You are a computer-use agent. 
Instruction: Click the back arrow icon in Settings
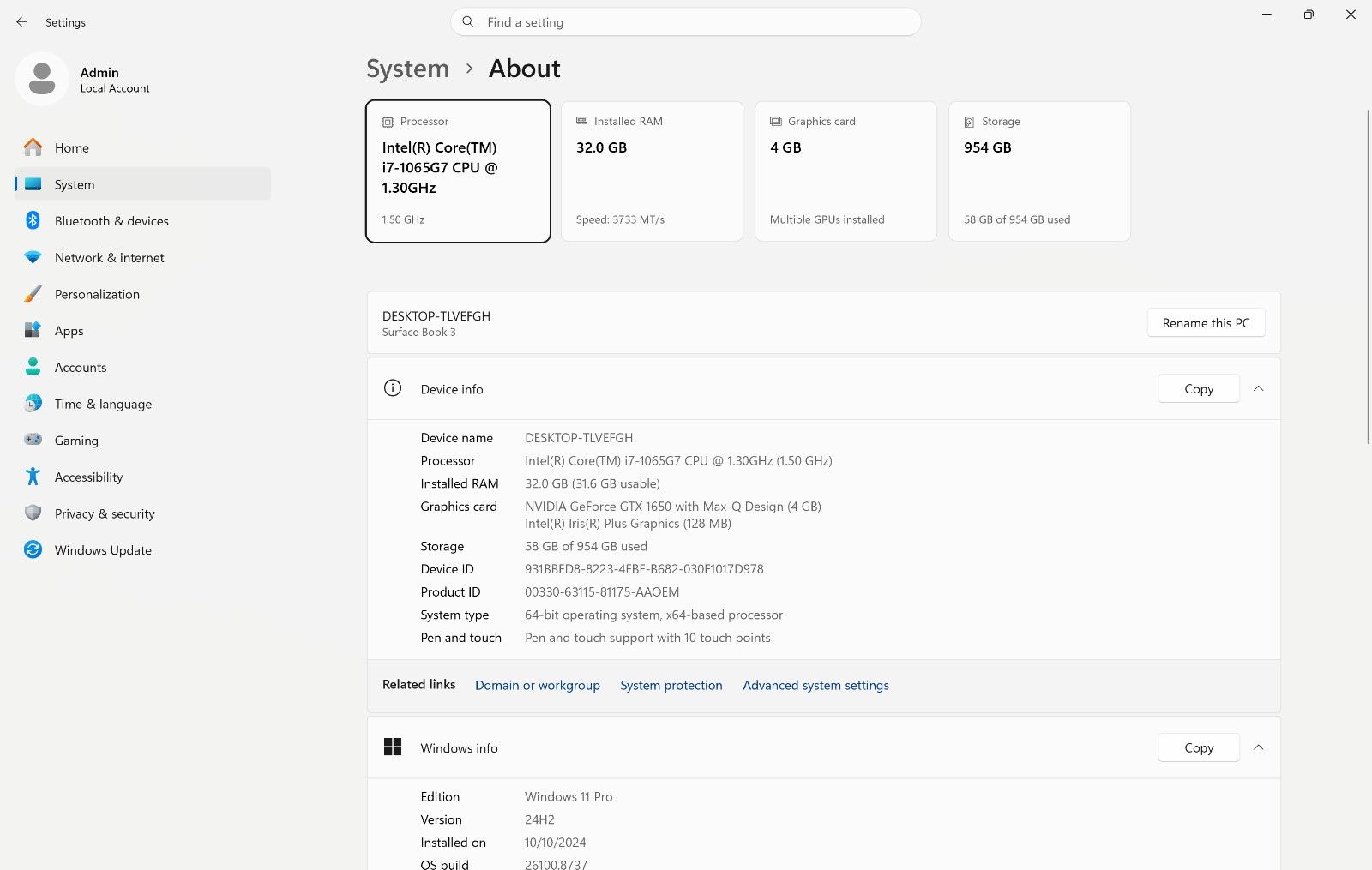pyautogui.click(x=21, y=22)
